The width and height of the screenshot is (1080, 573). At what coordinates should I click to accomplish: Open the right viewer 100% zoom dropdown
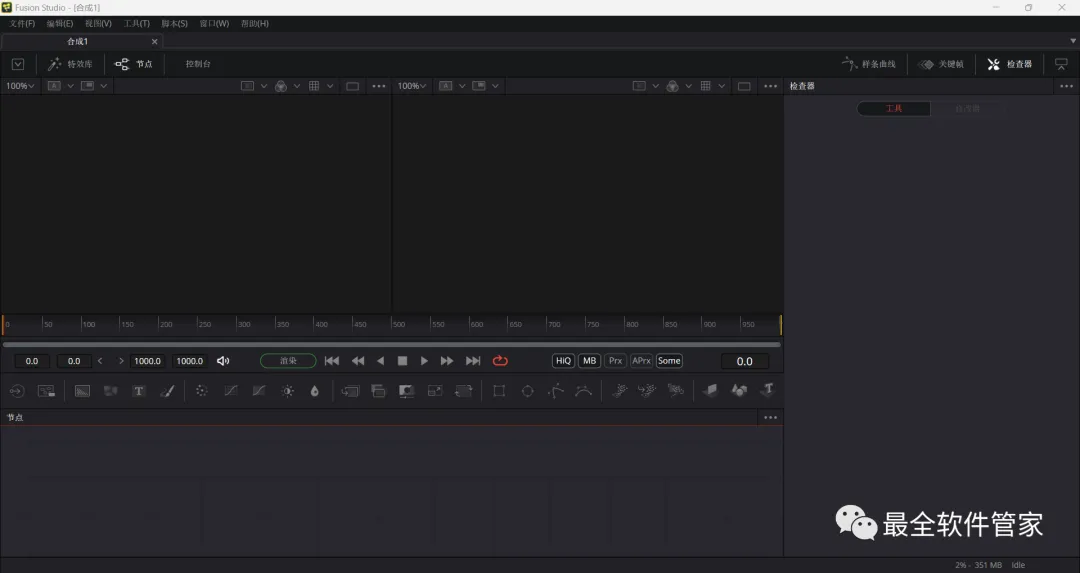point(412,86)
